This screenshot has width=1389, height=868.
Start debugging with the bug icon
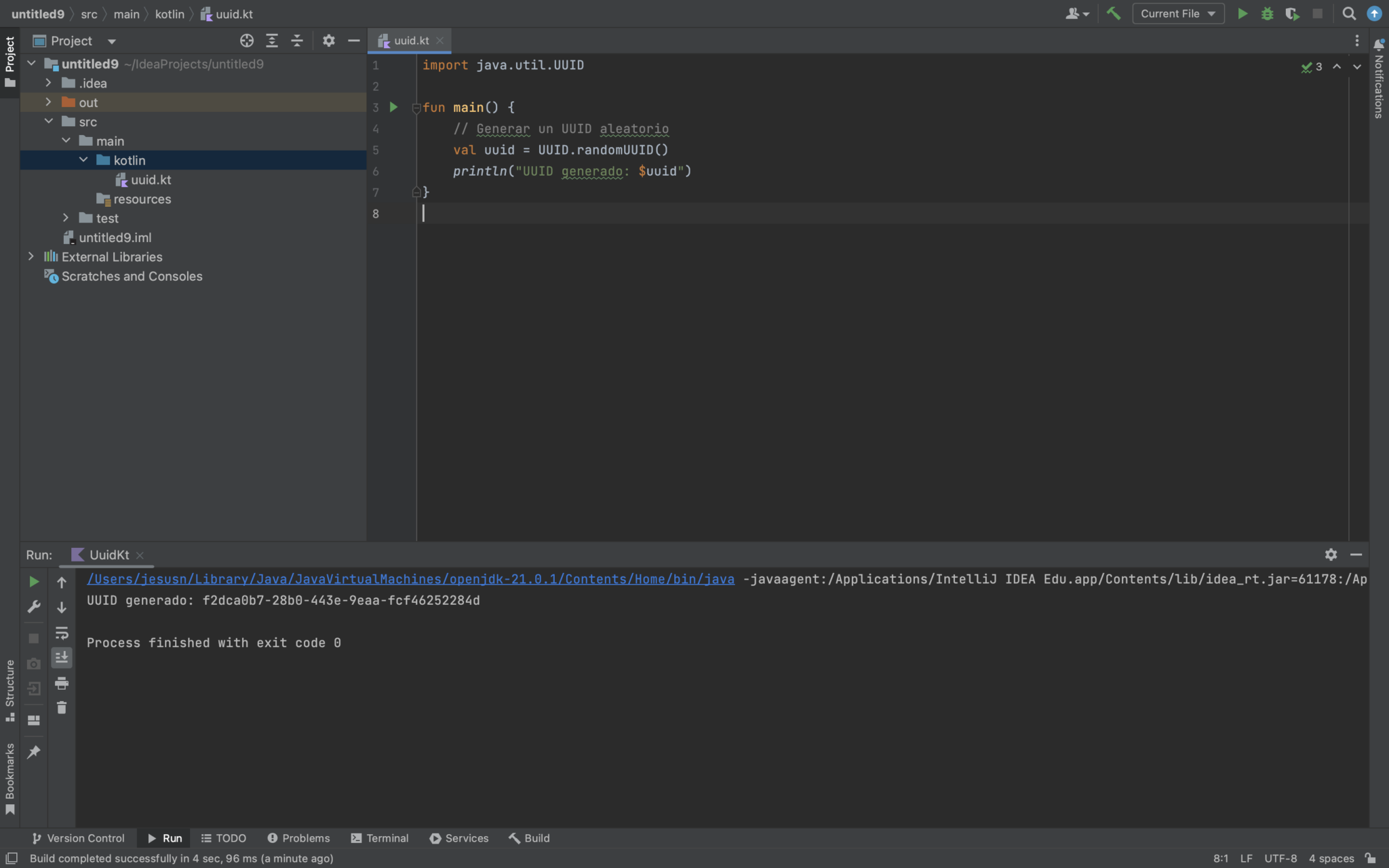point(1267,14)
